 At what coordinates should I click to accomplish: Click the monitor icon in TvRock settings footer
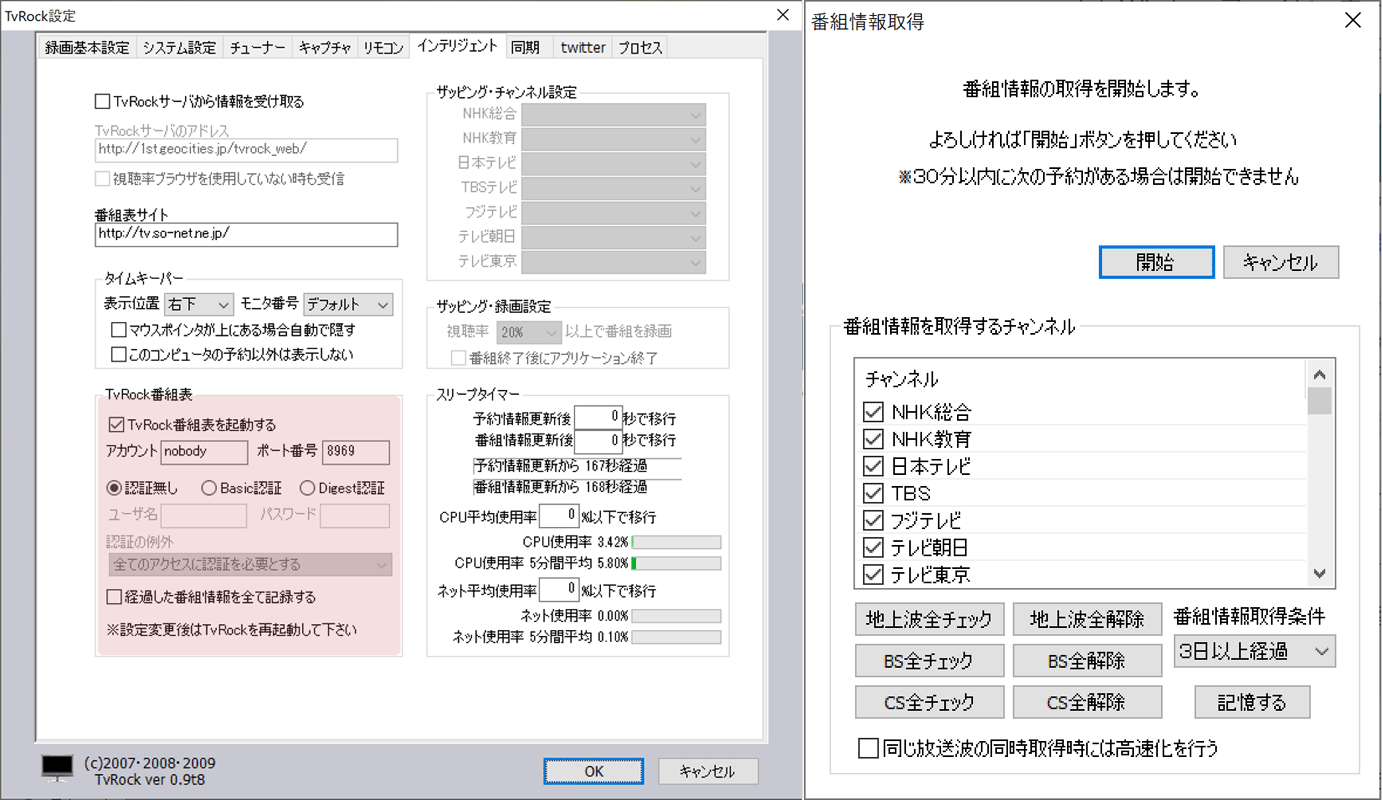pos(58,768)
